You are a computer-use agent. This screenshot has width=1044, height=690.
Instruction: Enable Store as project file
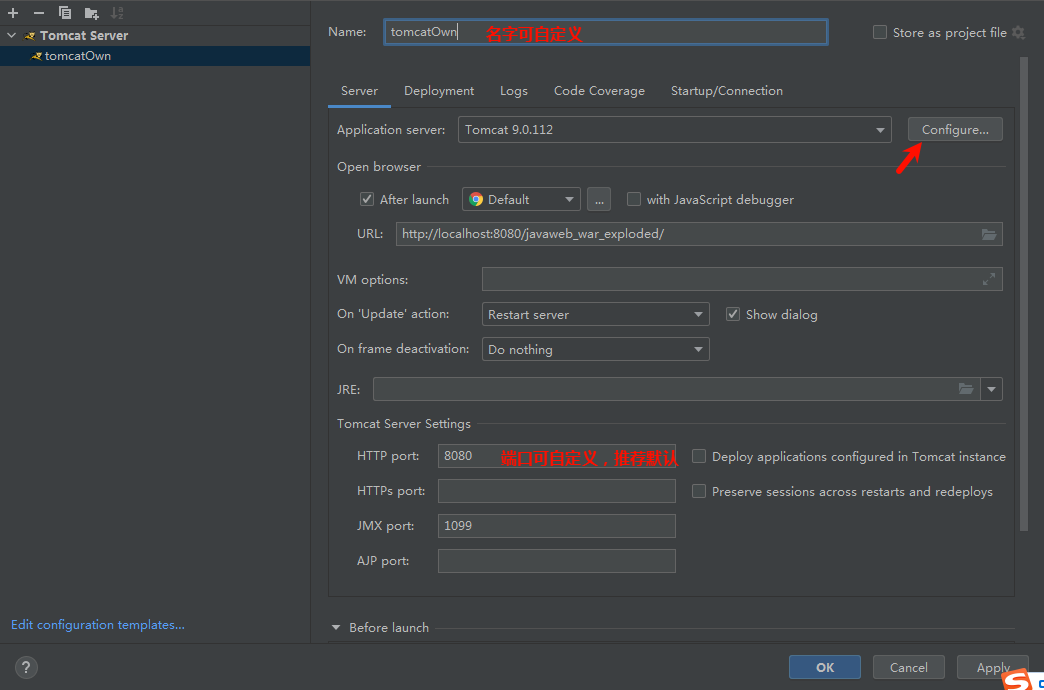click(x=880, y=33)
